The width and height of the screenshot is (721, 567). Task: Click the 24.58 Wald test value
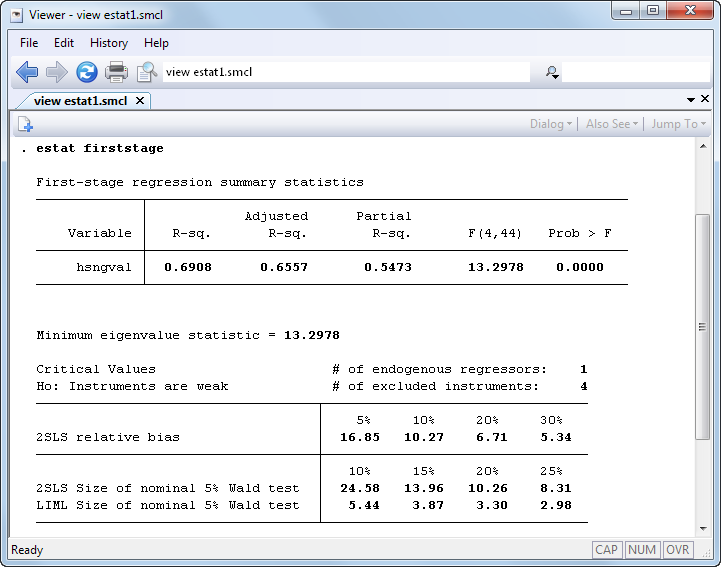pyautogui.click(x=360, y=488)
